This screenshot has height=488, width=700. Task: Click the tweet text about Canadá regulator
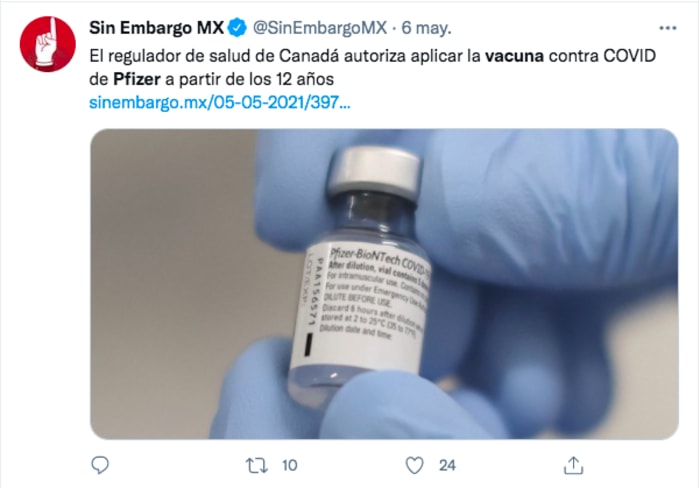pyautogui.click(x=372, y=68)
